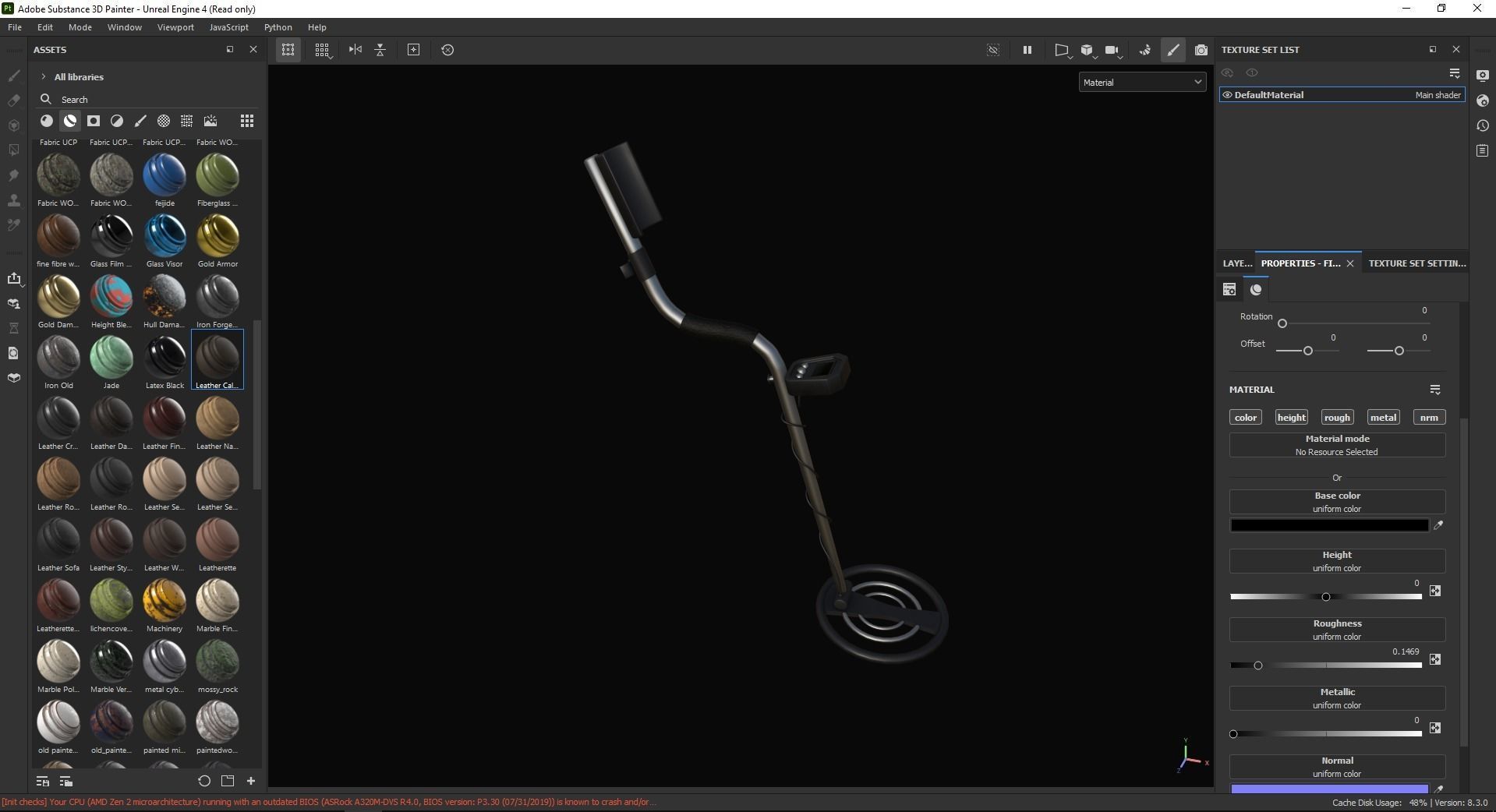Click the vertical distribute icon in top toolbar
1496x812 pixels.
pos(380,50)
